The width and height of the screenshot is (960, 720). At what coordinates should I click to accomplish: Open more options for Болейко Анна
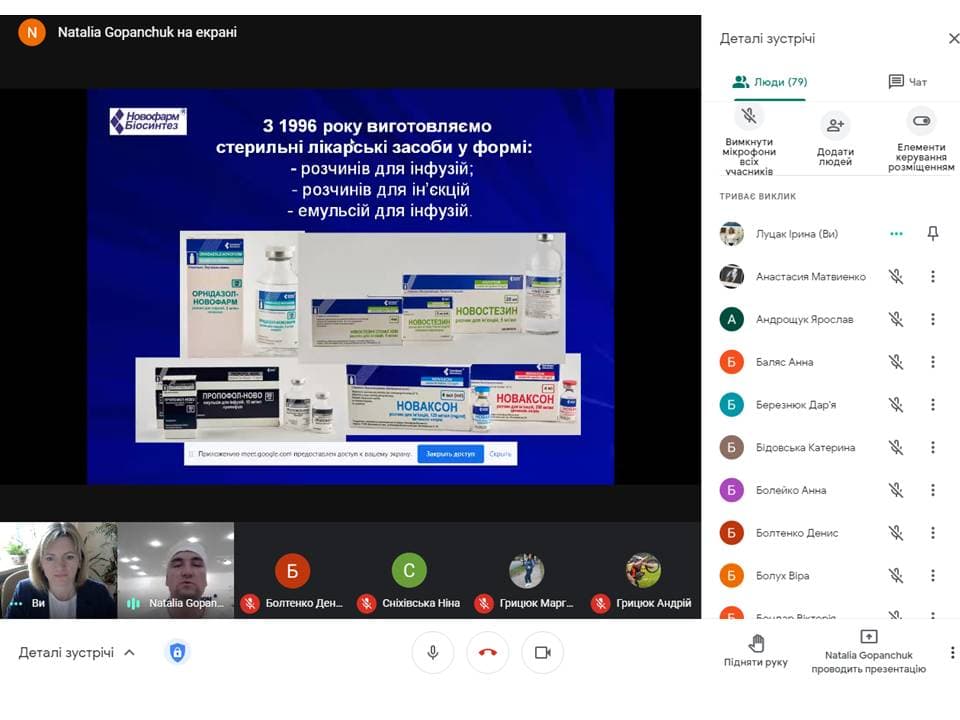tap(932, 490)
